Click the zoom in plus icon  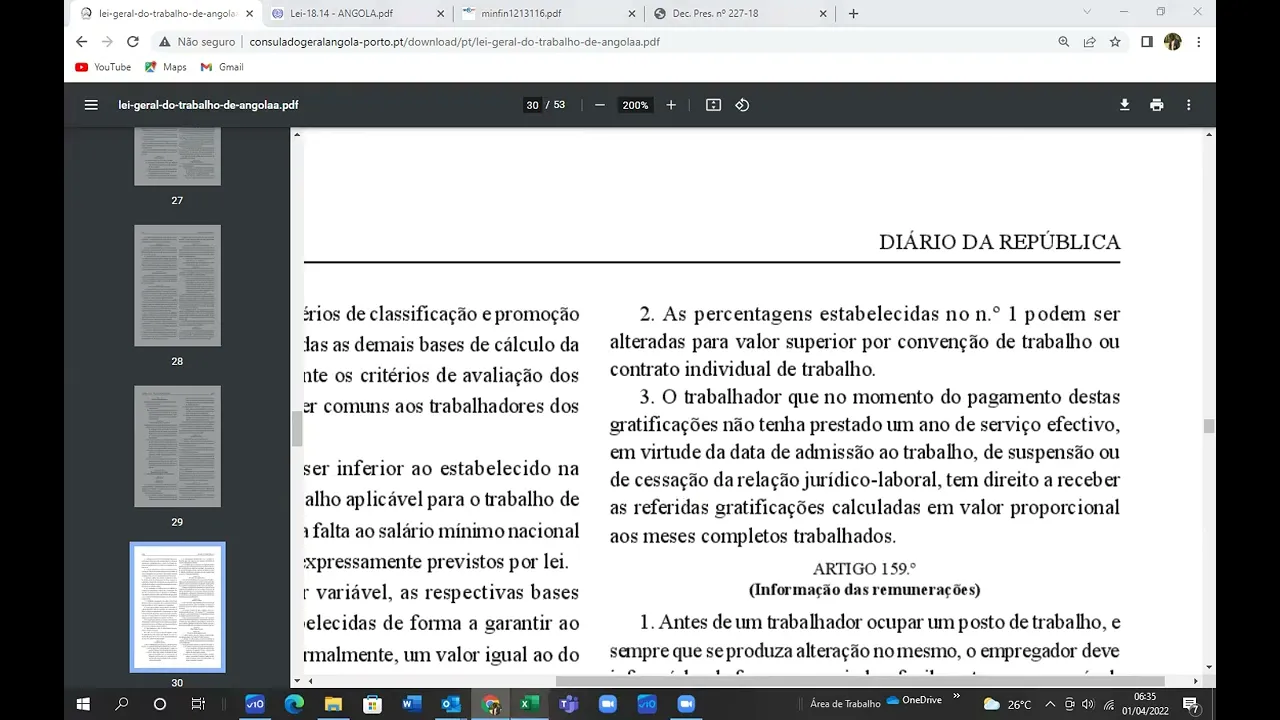coord(671,105)
